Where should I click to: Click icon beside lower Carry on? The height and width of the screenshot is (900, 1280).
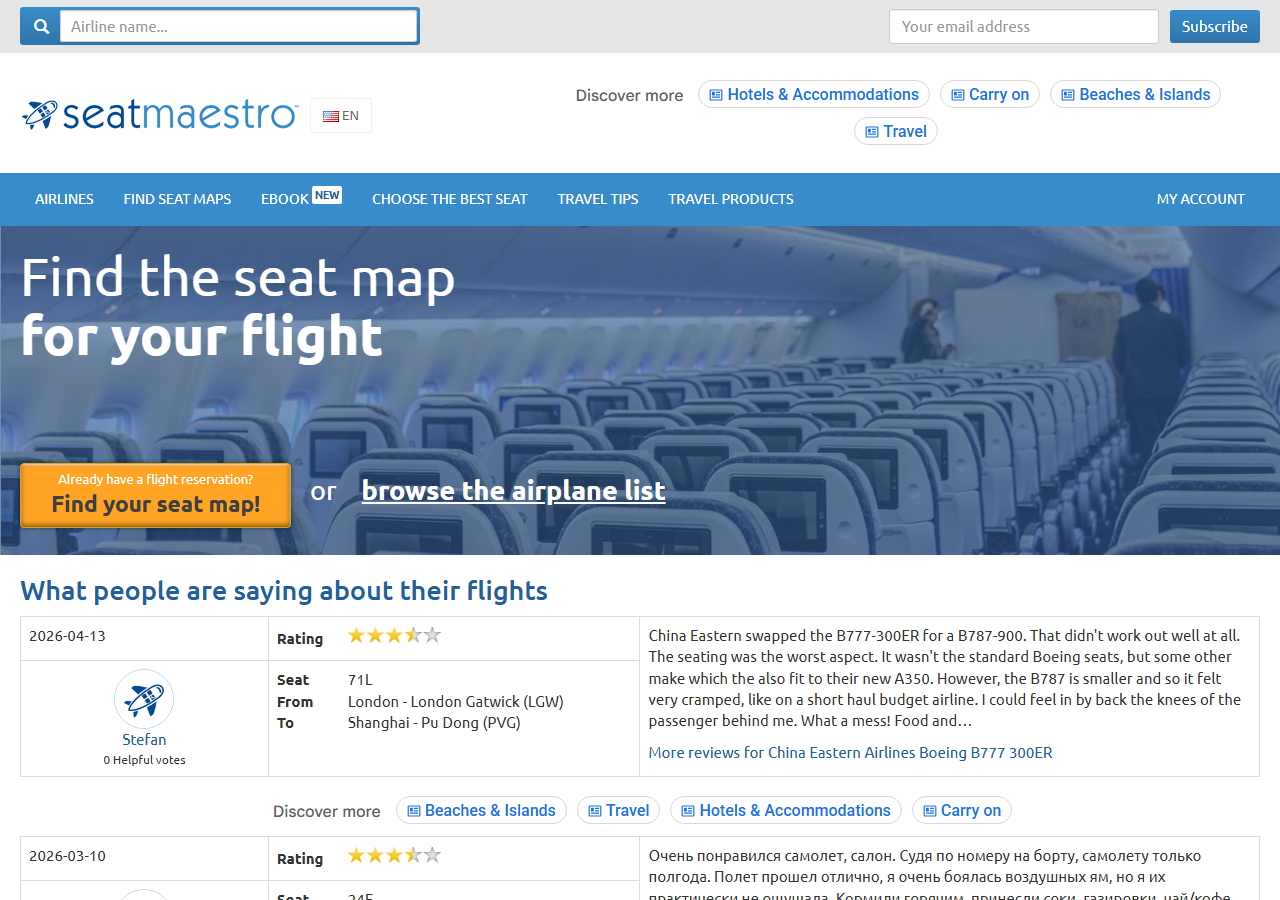pos(930,811)
